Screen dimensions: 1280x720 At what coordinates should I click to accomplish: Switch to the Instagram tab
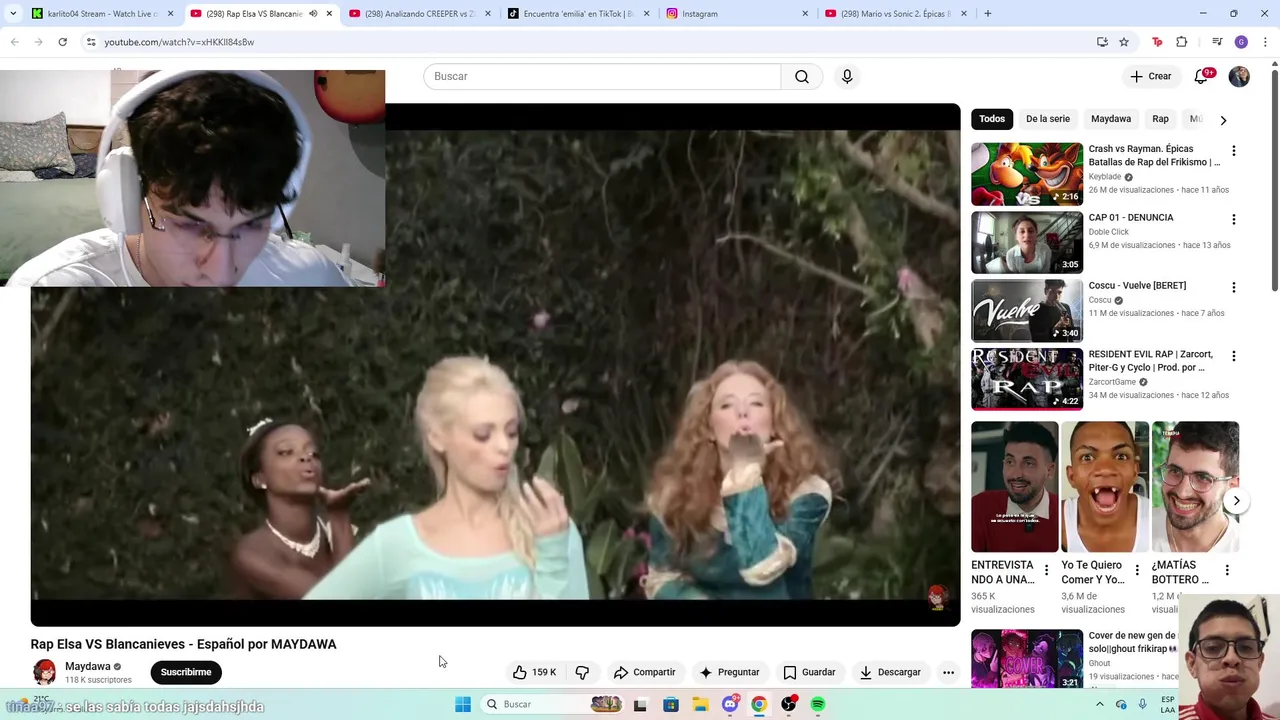click(736, 14)
